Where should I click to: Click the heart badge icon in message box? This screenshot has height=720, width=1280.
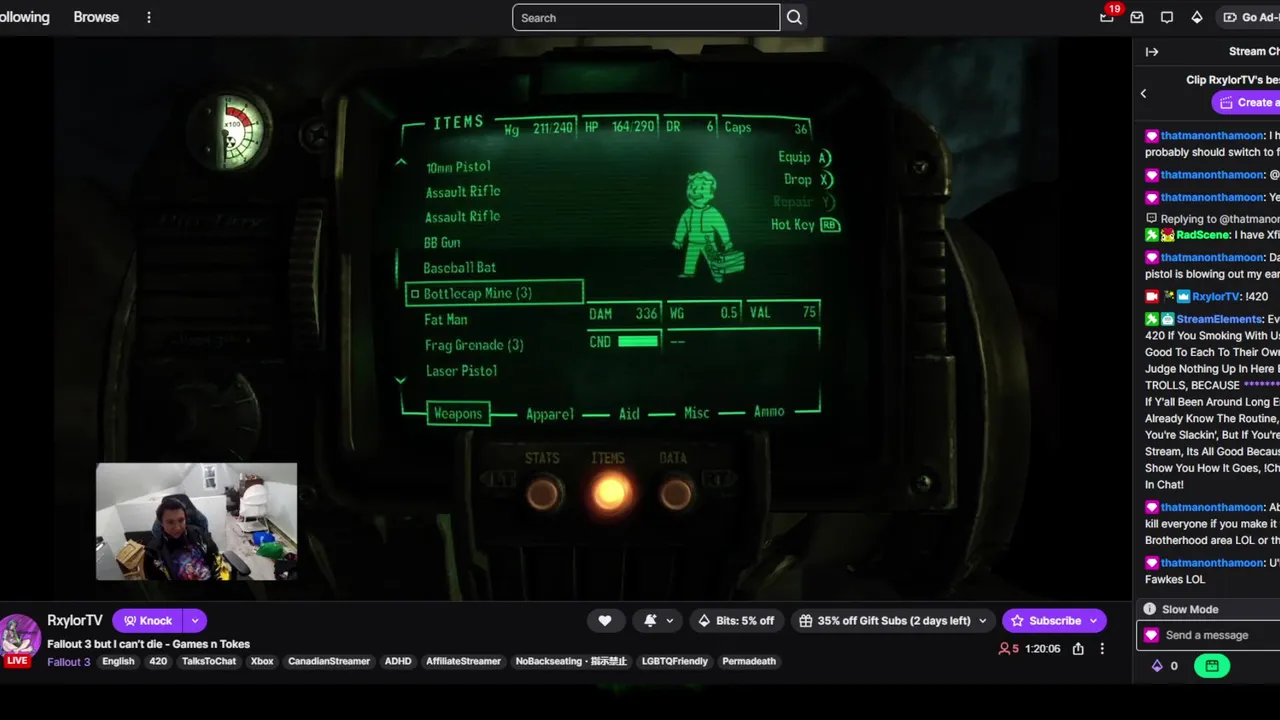[x=1151, y=635]
